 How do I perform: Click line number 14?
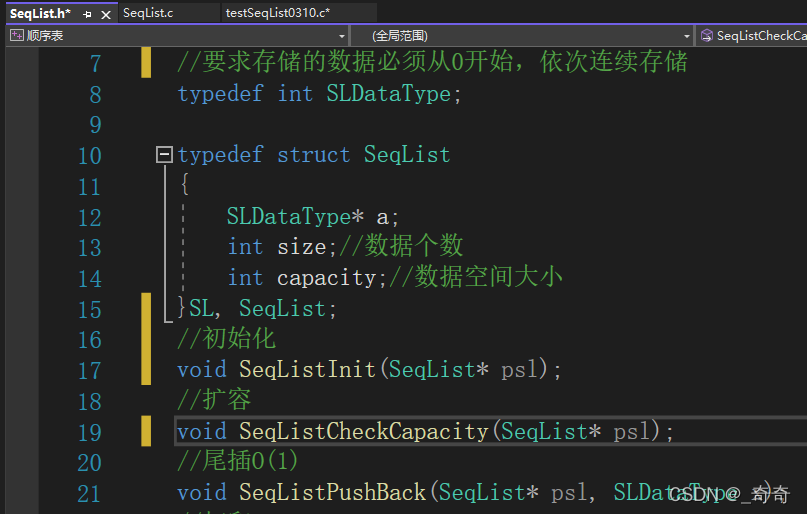pos(90,279)
